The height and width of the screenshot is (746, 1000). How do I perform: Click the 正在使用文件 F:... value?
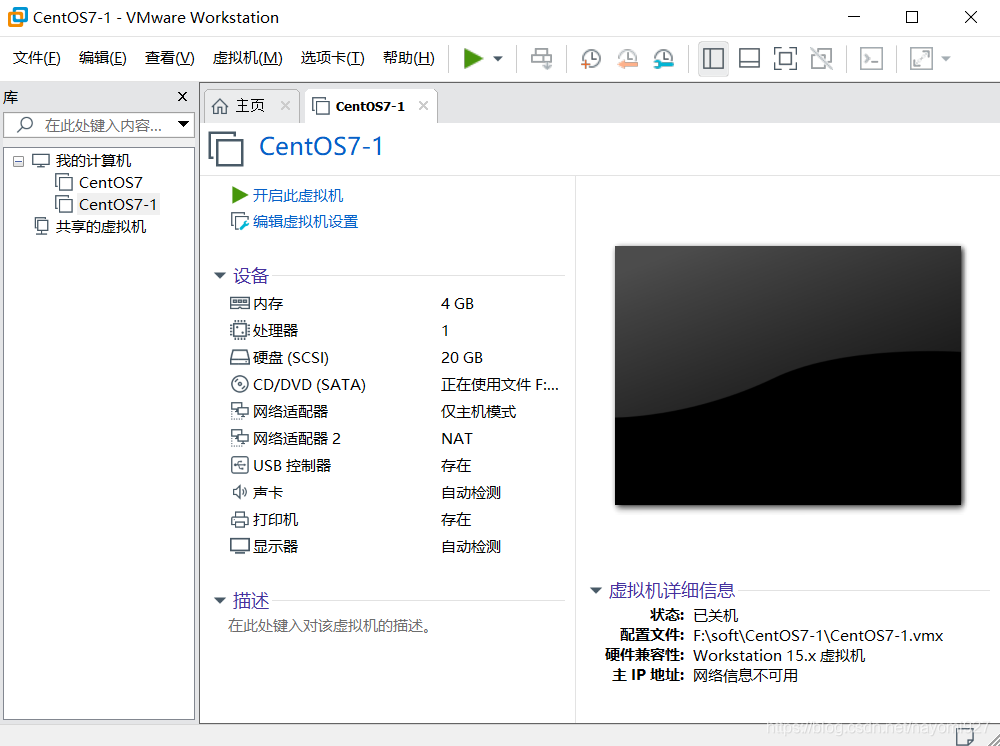[499, 384]
